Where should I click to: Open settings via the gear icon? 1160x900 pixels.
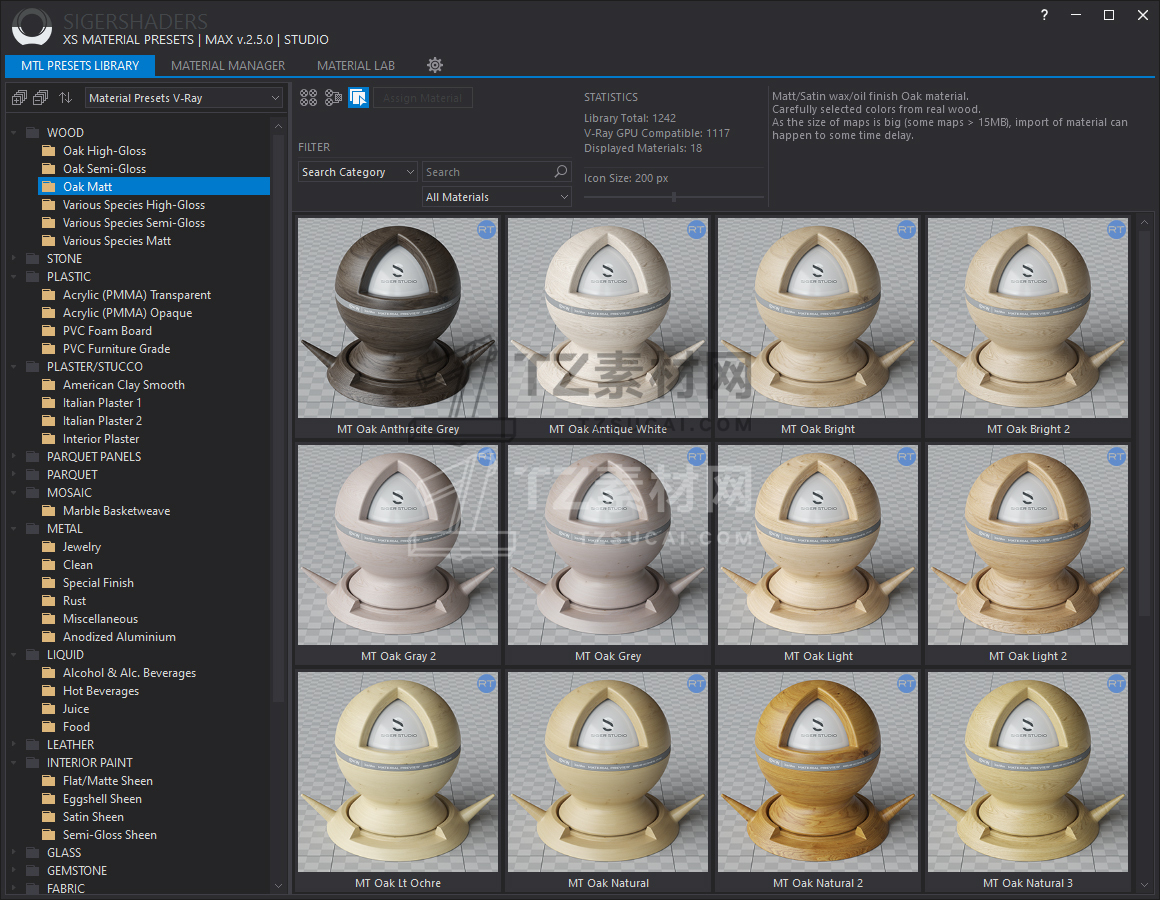435,65
